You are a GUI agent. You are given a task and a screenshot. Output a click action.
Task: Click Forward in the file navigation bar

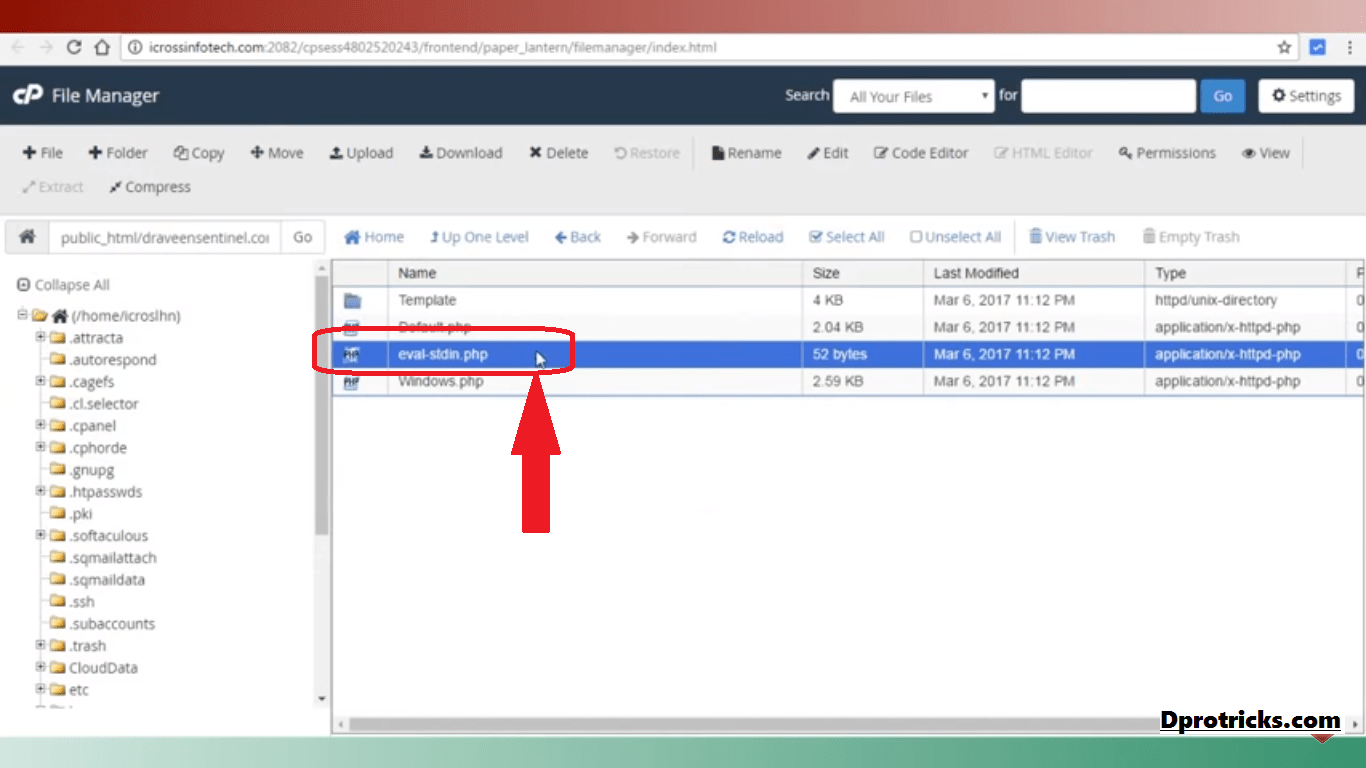662,237
